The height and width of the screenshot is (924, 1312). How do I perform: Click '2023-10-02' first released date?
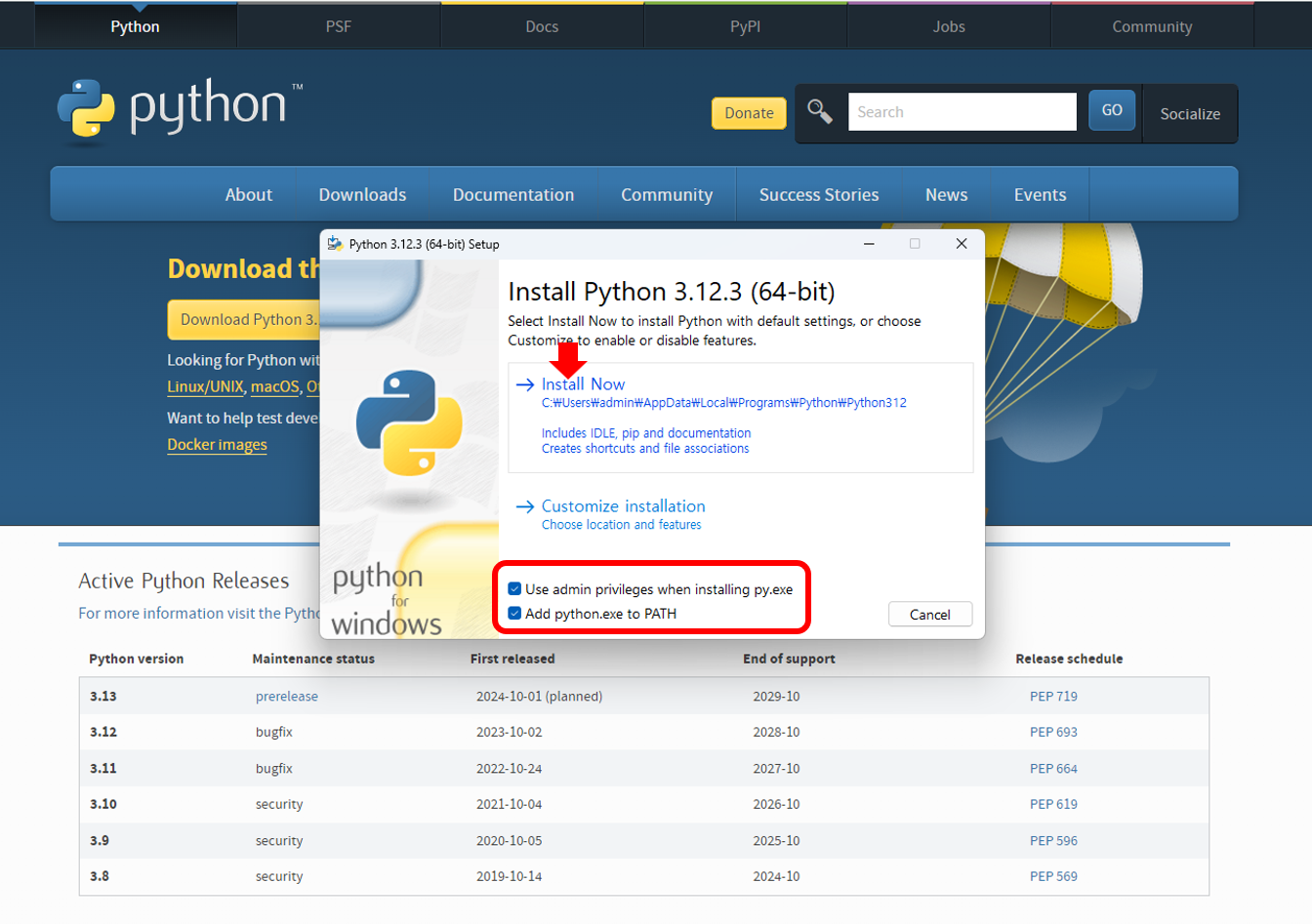(x=509, y=732)
